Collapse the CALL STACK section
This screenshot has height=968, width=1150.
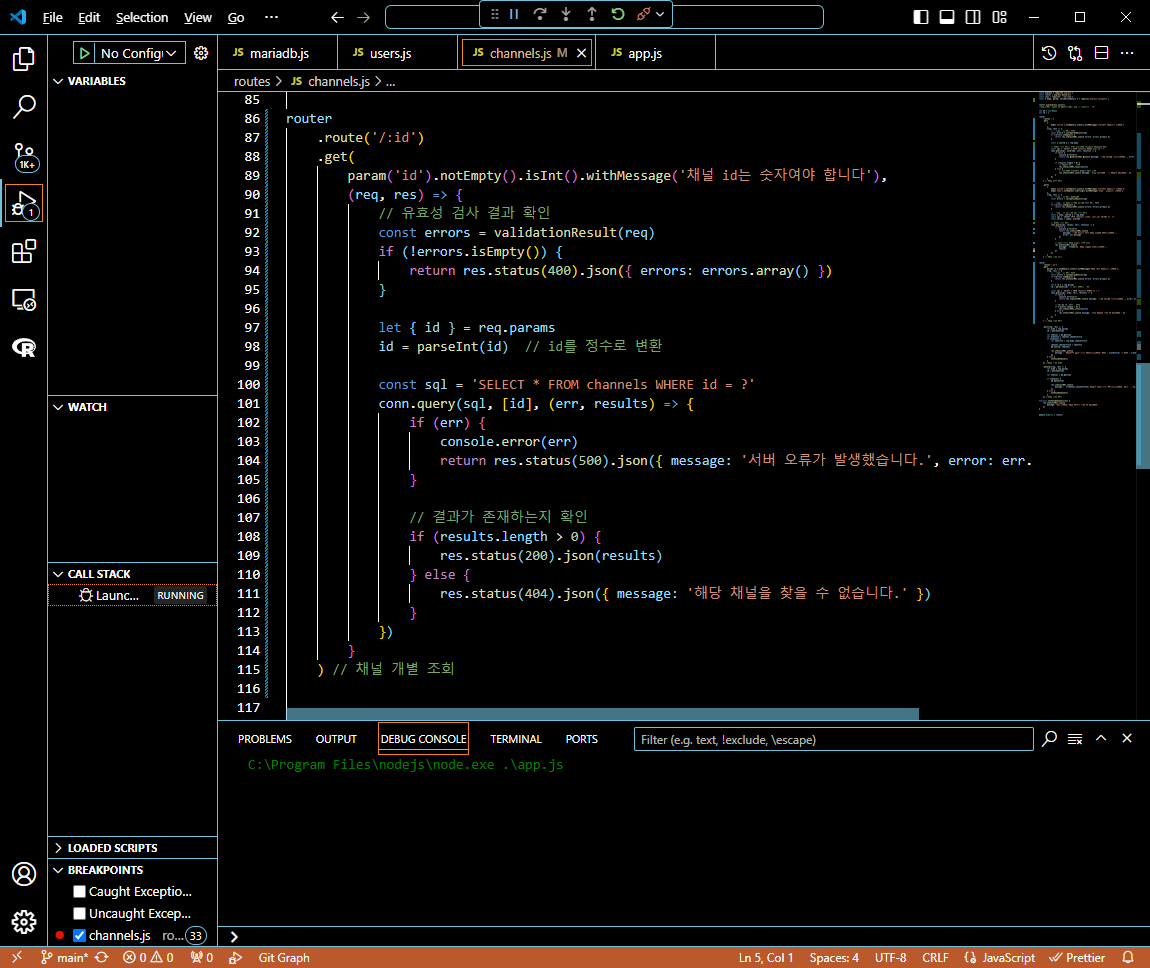pos(132,573)
